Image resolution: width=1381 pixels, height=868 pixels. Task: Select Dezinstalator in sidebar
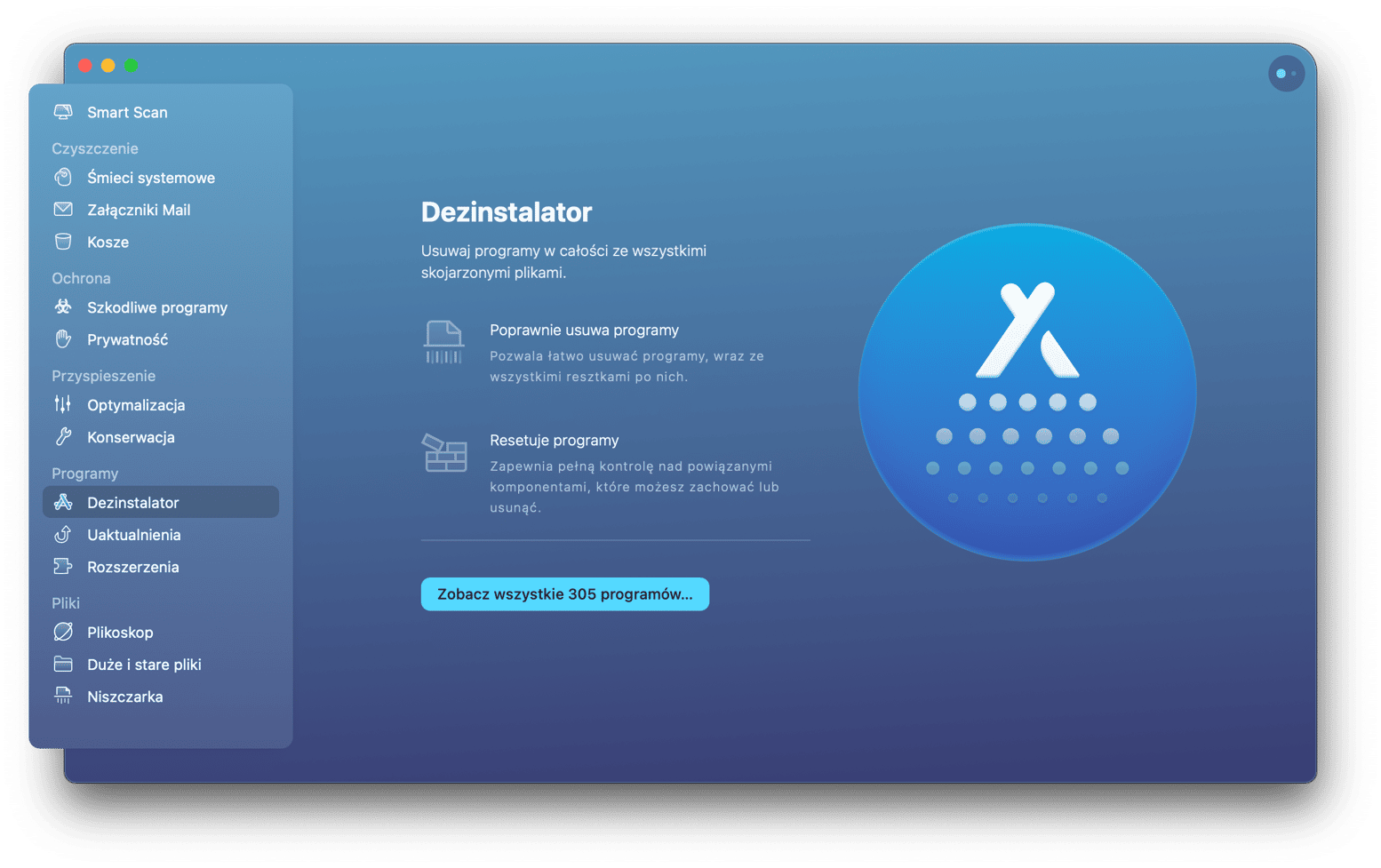[x=161, y=502]
